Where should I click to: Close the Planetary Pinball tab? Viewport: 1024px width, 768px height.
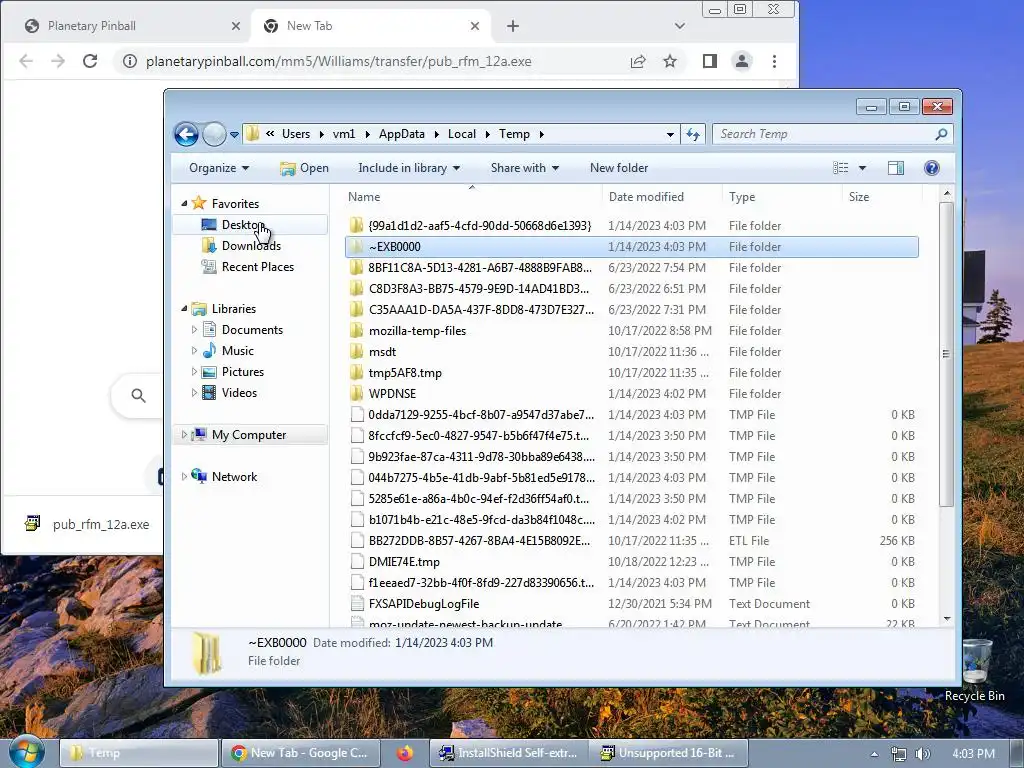(x=236, y=26)
